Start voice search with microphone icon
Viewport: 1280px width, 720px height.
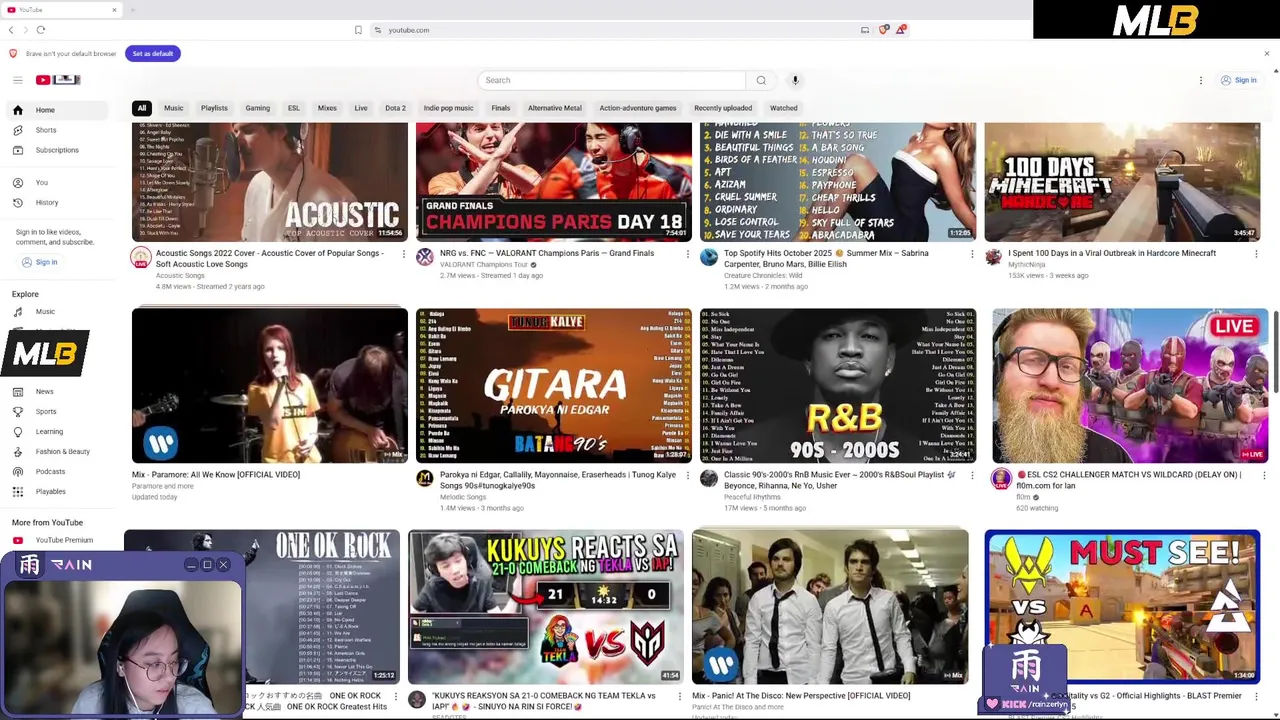pos(795,80)
